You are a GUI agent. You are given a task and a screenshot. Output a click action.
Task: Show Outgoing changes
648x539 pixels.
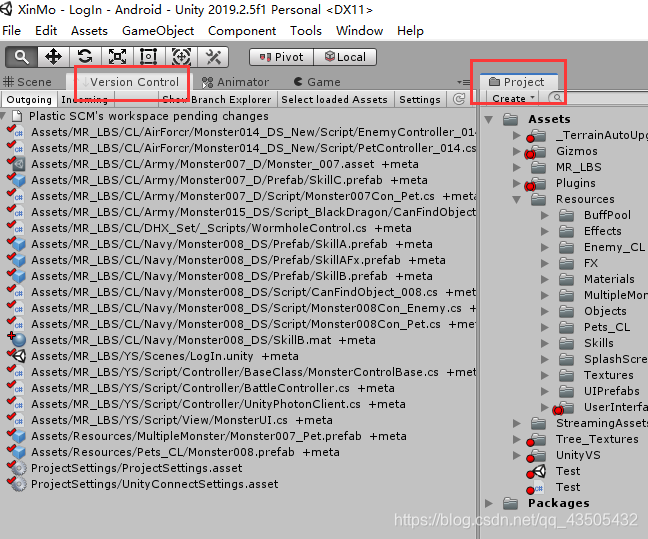29,100
